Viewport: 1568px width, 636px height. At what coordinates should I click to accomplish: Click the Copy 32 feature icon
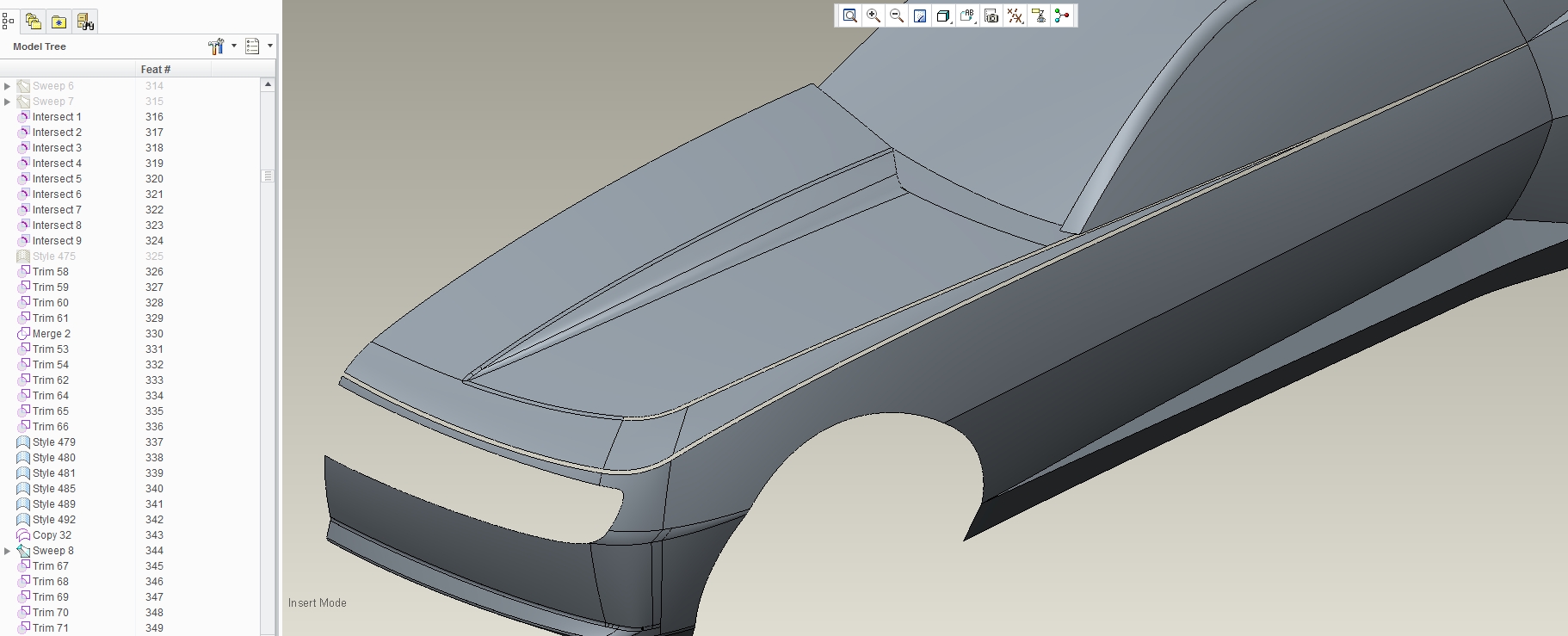[23, 535]
